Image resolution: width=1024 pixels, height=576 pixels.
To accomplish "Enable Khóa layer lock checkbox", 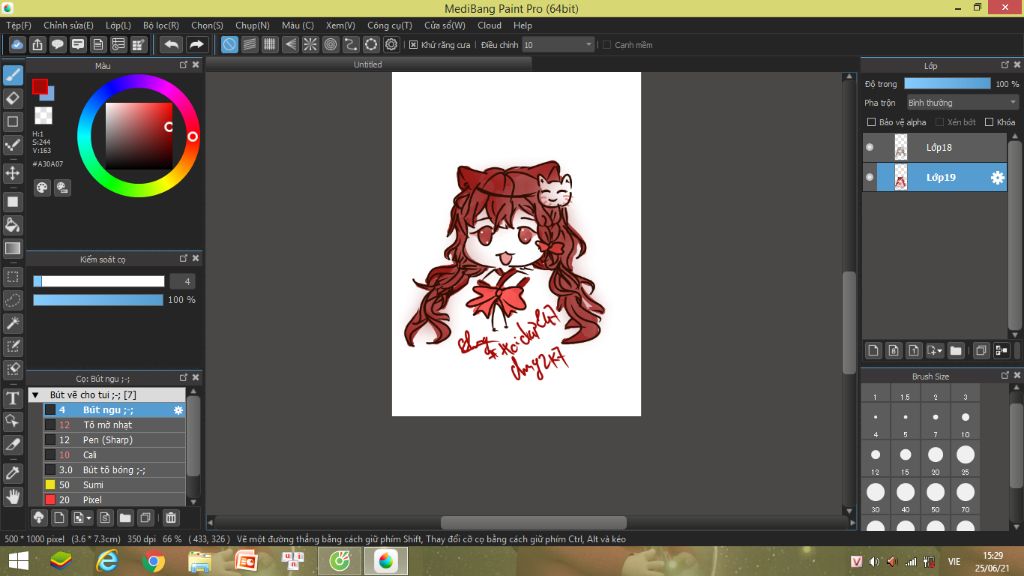I will click(989, 122).
